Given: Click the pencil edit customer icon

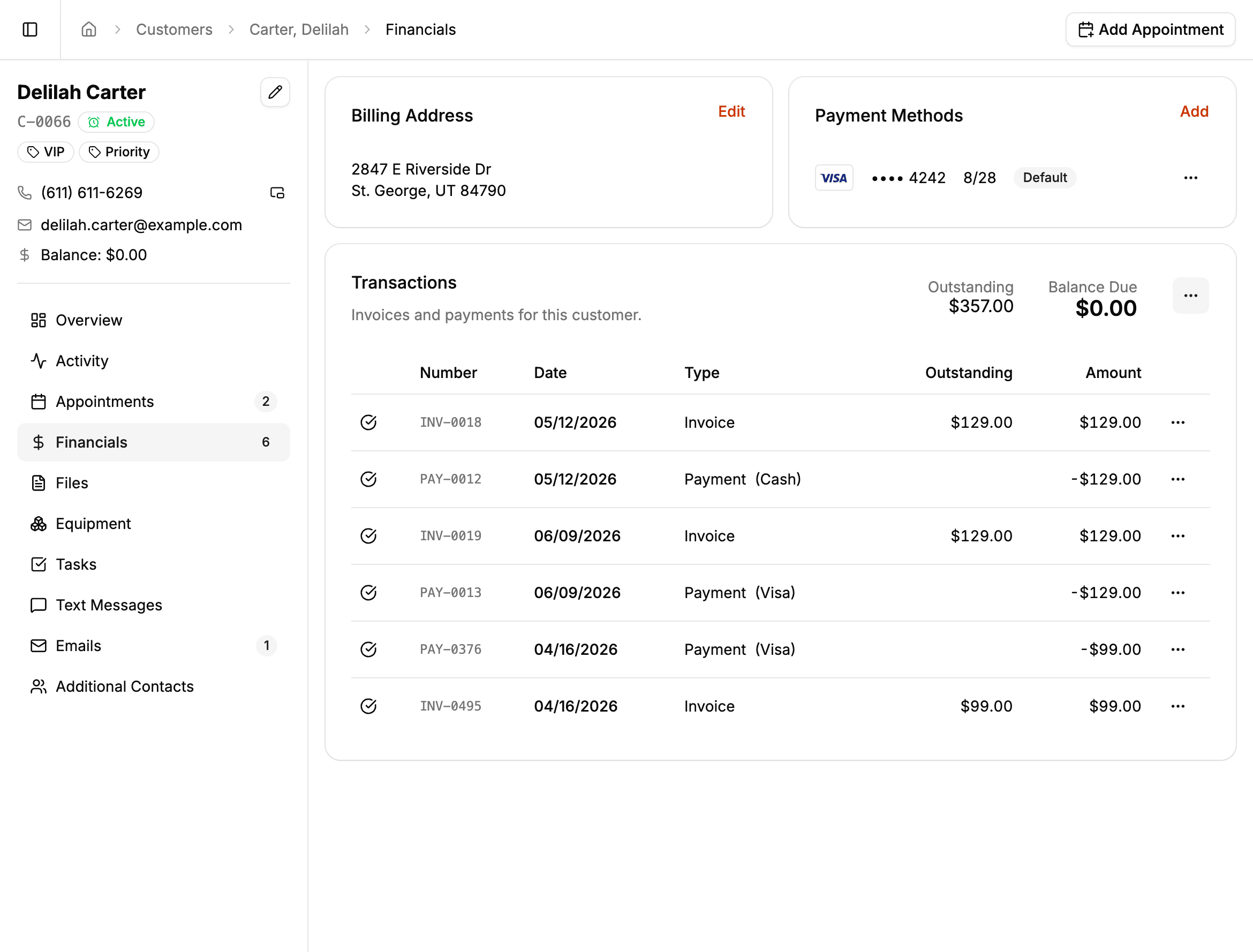Looking at the screenshot, I should point(275,93).
